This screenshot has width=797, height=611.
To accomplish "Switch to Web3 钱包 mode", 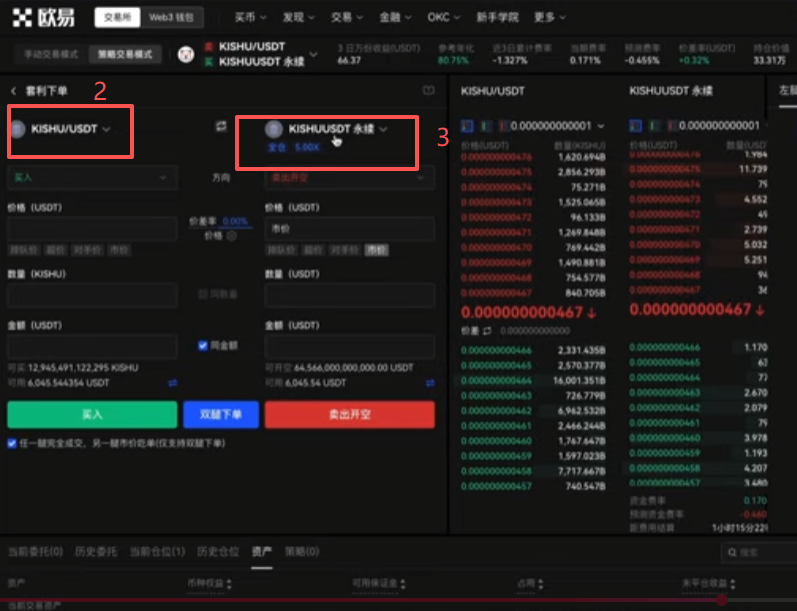I will point(171,18).
